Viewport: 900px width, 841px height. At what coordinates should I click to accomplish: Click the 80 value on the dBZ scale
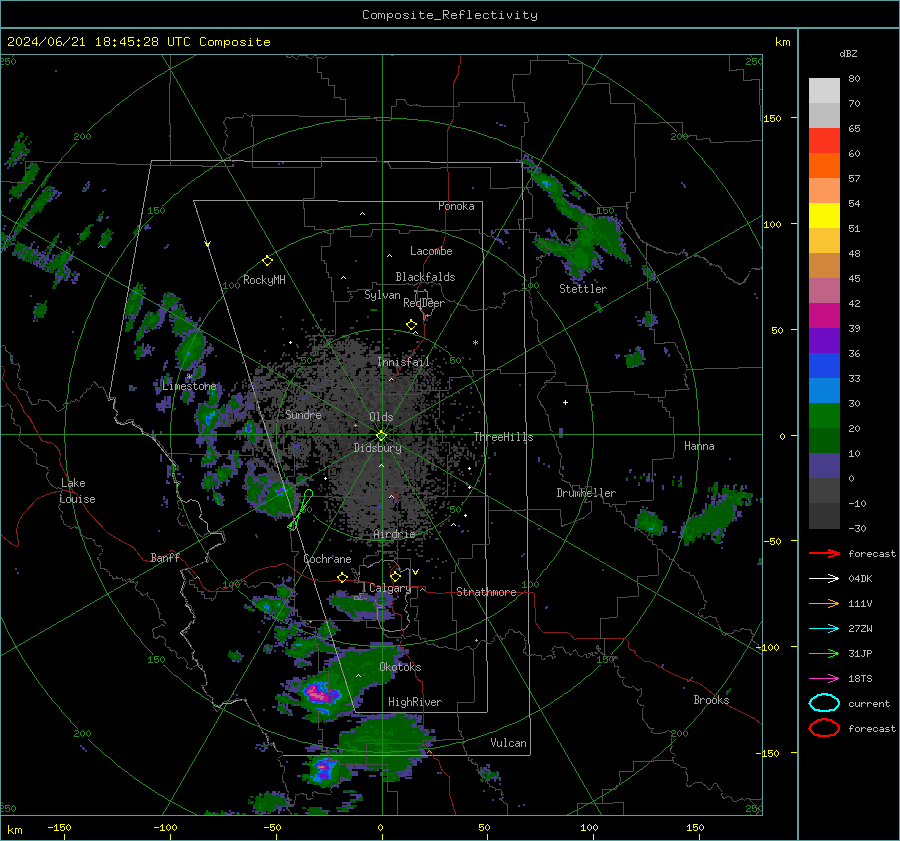pyautogui.click(x=854, y=79)
